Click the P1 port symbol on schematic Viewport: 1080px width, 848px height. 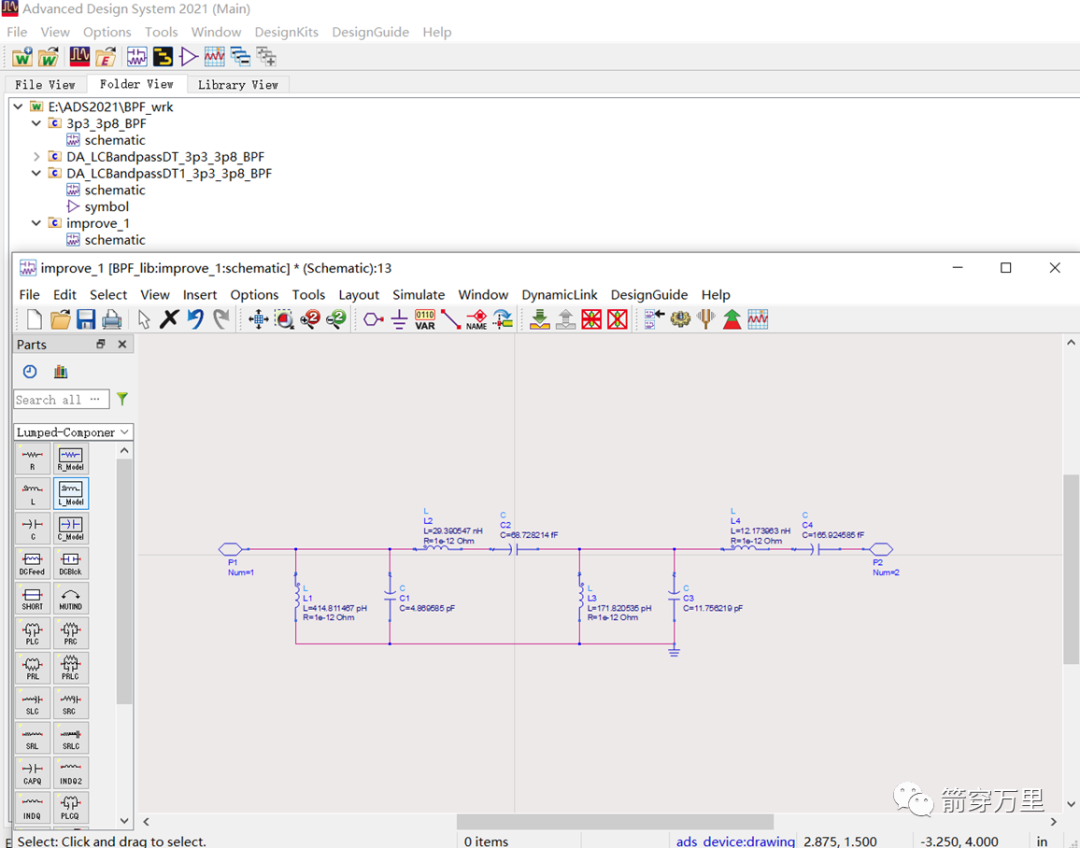pyautogui.click(x=231, y=549)
